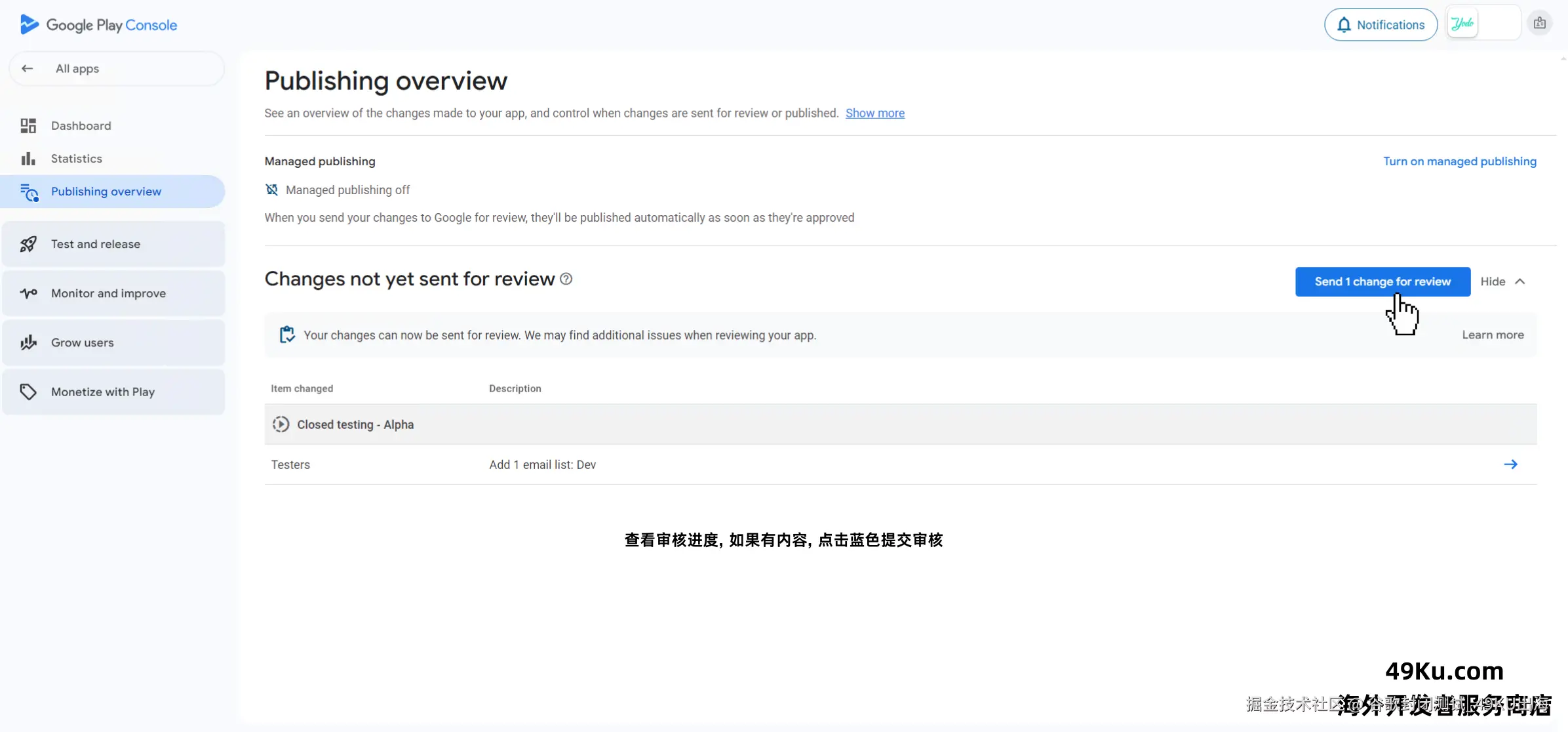Click the Notifications bell button

point(1381,25)
